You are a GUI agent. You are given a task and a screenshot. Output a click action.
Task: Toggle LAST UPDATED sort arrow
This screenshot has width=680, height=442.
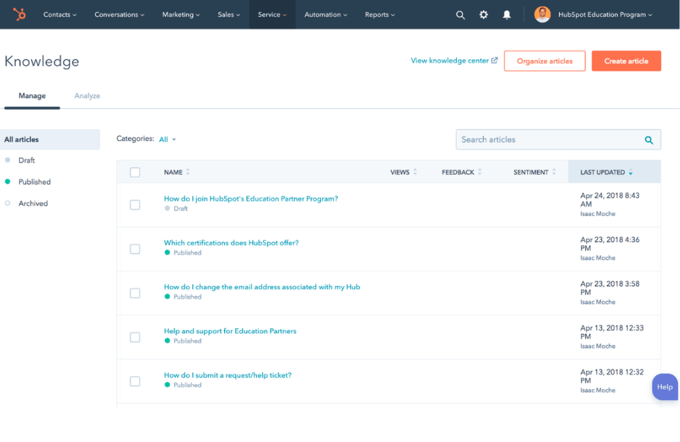(631, 172)
